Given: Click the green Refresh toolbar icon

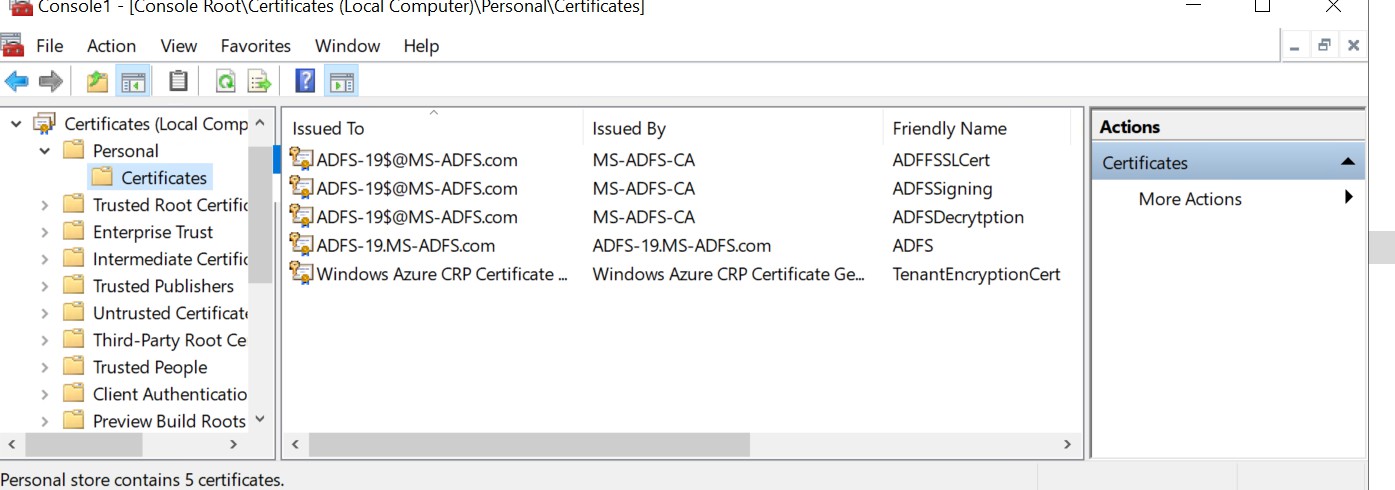Looking at the screenshot, I should [x=226, y=81].
